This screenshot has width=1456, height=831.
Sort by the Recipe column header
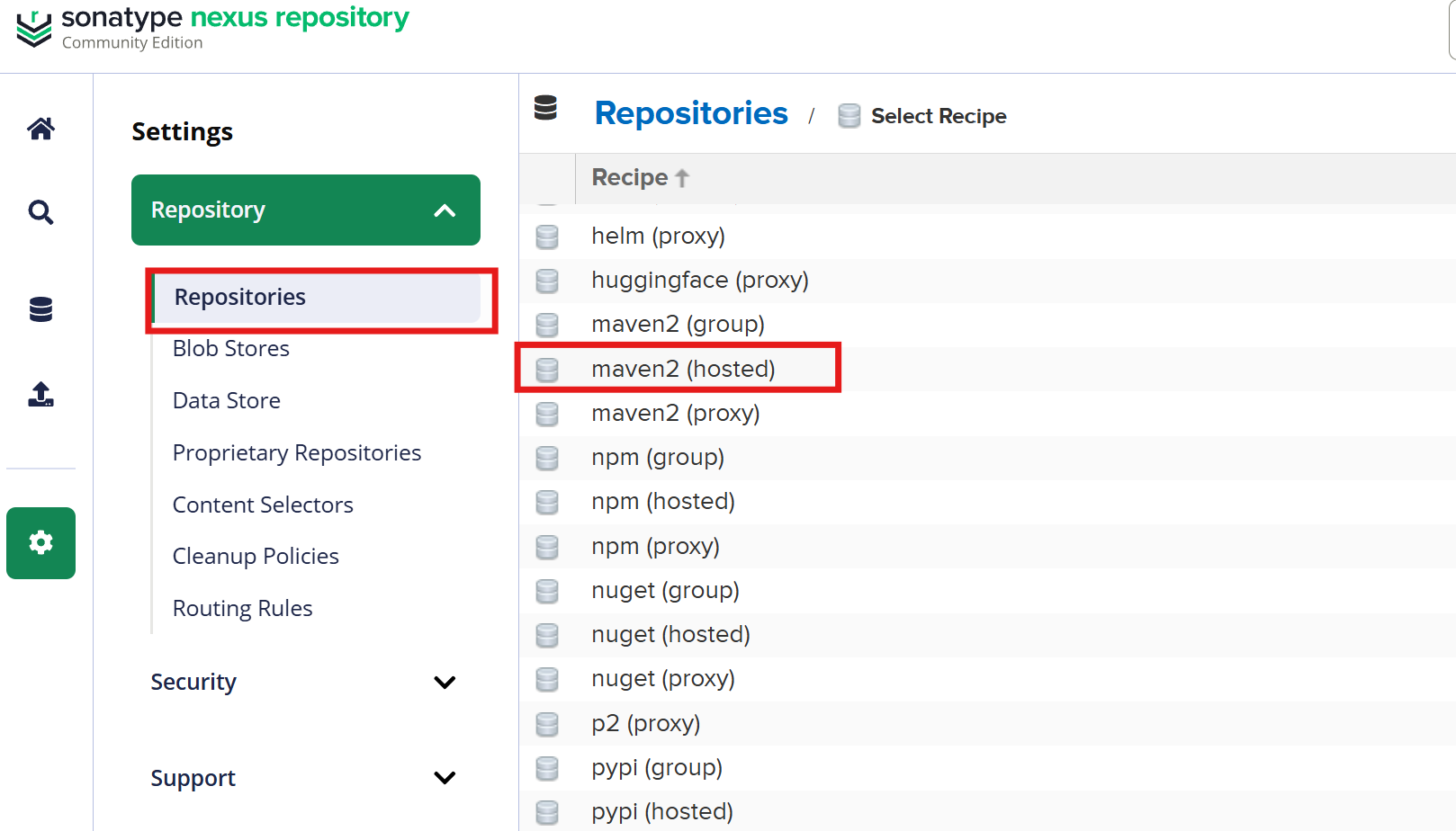tap(640, 178)
